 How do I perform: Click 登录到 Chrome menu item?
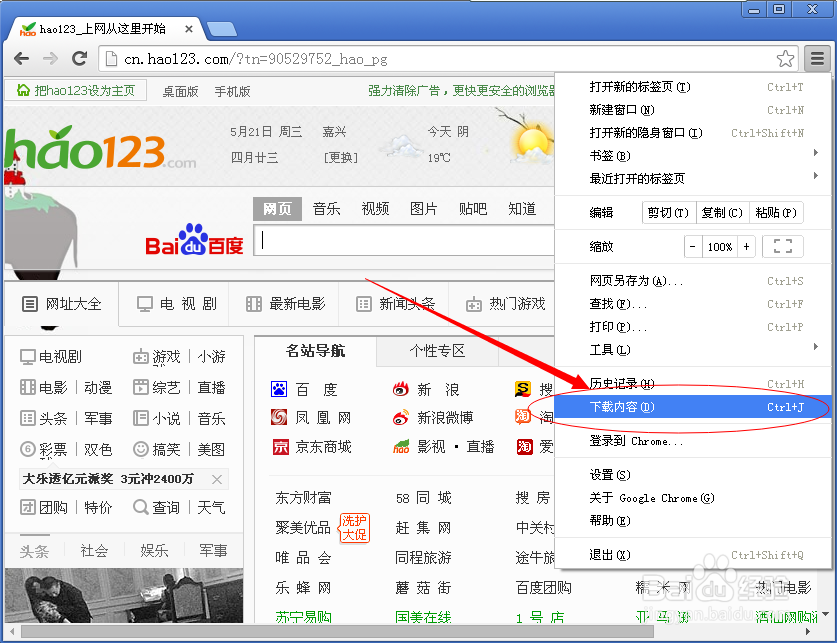tap(692, 441)
